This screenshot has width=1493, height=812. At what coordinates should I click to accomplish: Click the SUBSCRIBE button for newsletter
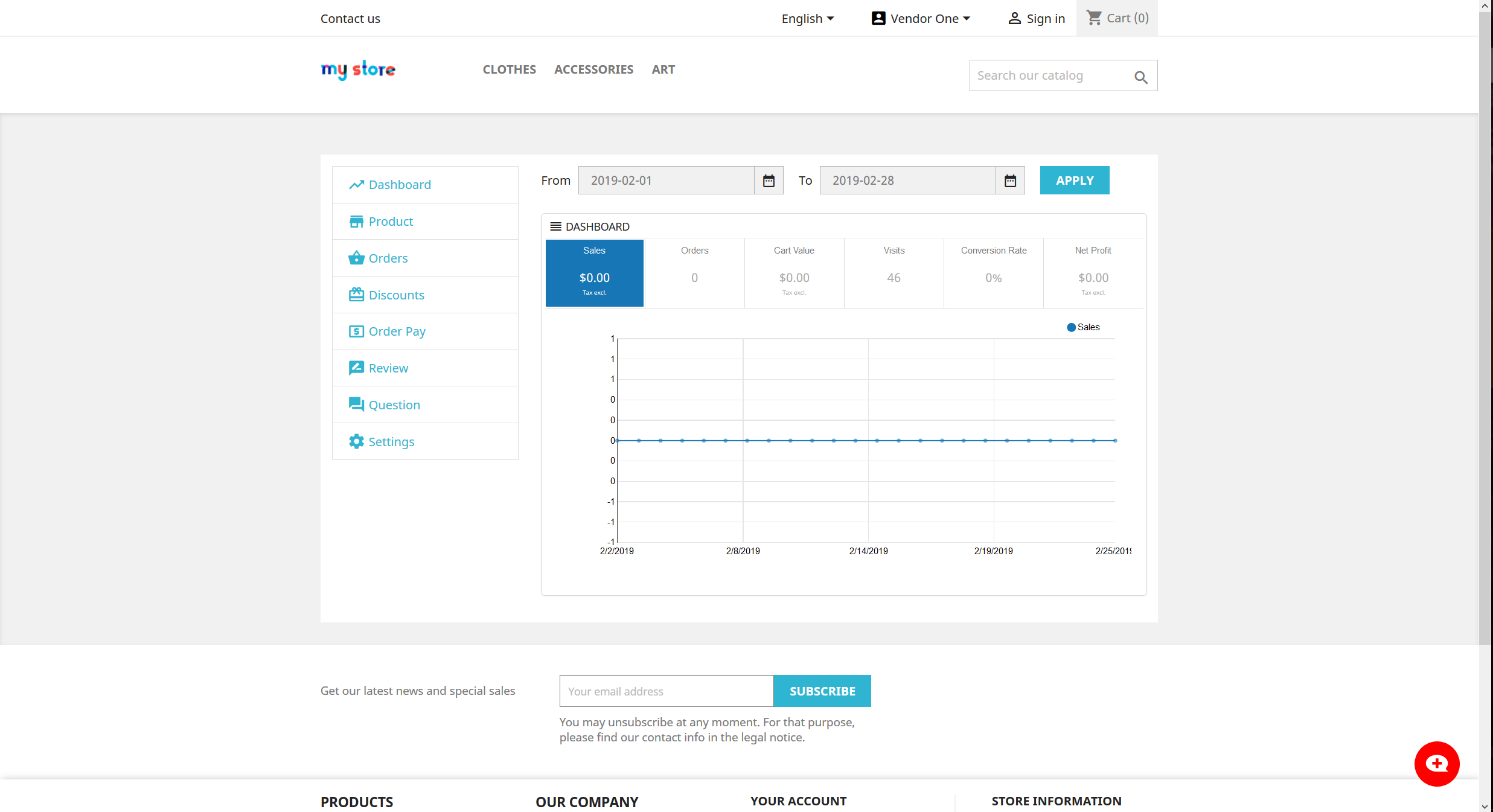pos(823,691)
